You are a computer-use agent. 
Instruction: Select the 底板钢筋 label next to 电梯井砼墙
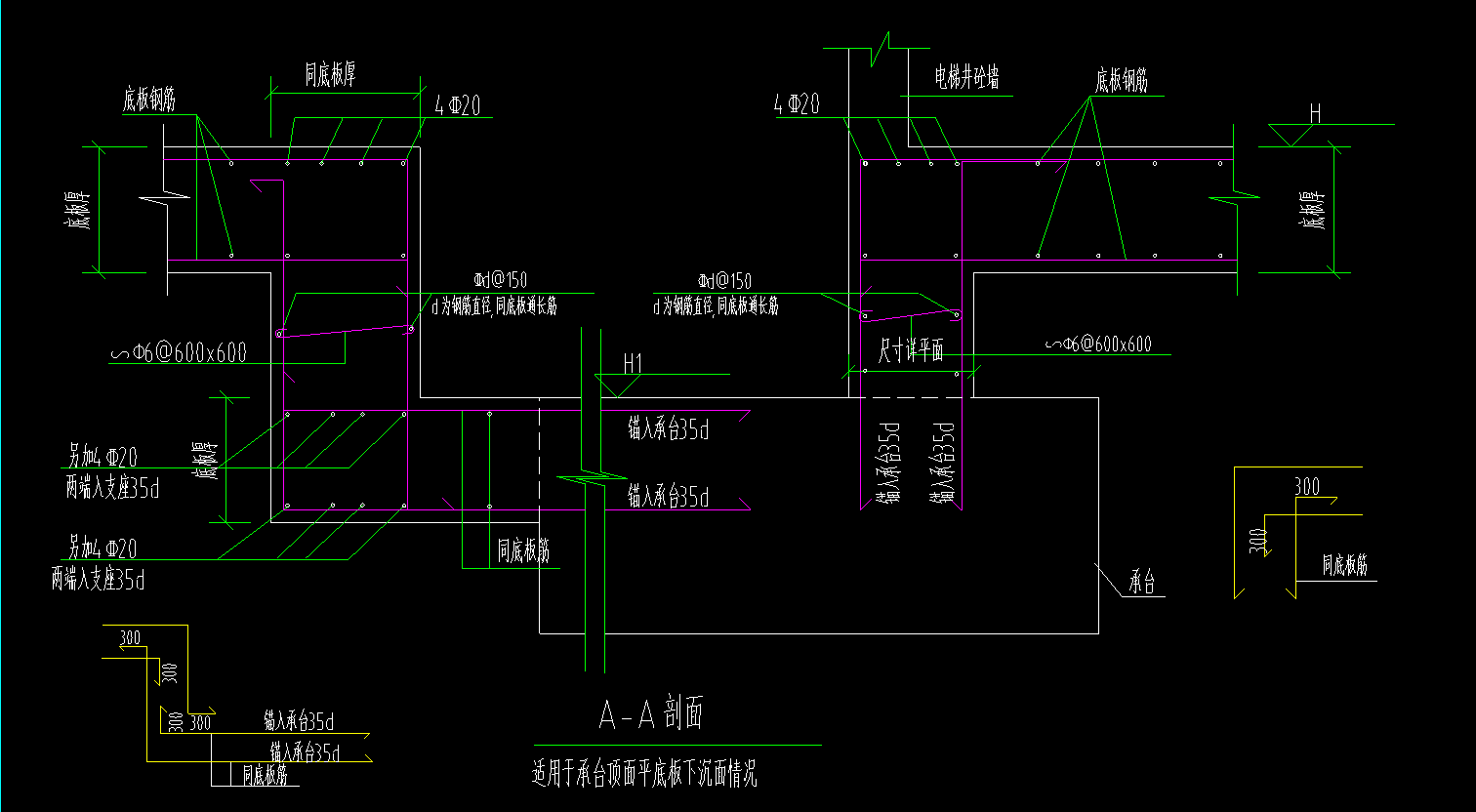[1122, 80]
